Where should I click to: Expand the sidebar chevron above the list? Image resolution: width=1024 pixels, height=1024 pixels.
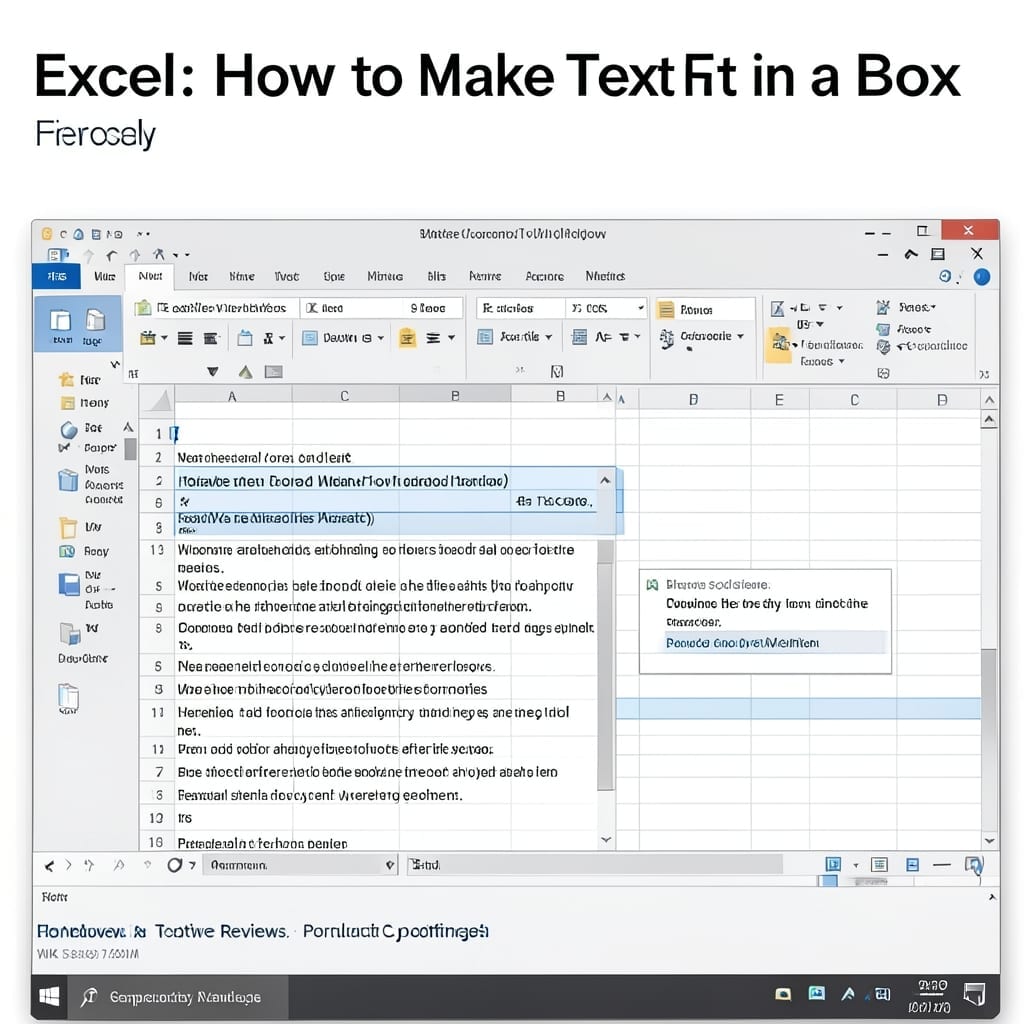tap(116, 364)
